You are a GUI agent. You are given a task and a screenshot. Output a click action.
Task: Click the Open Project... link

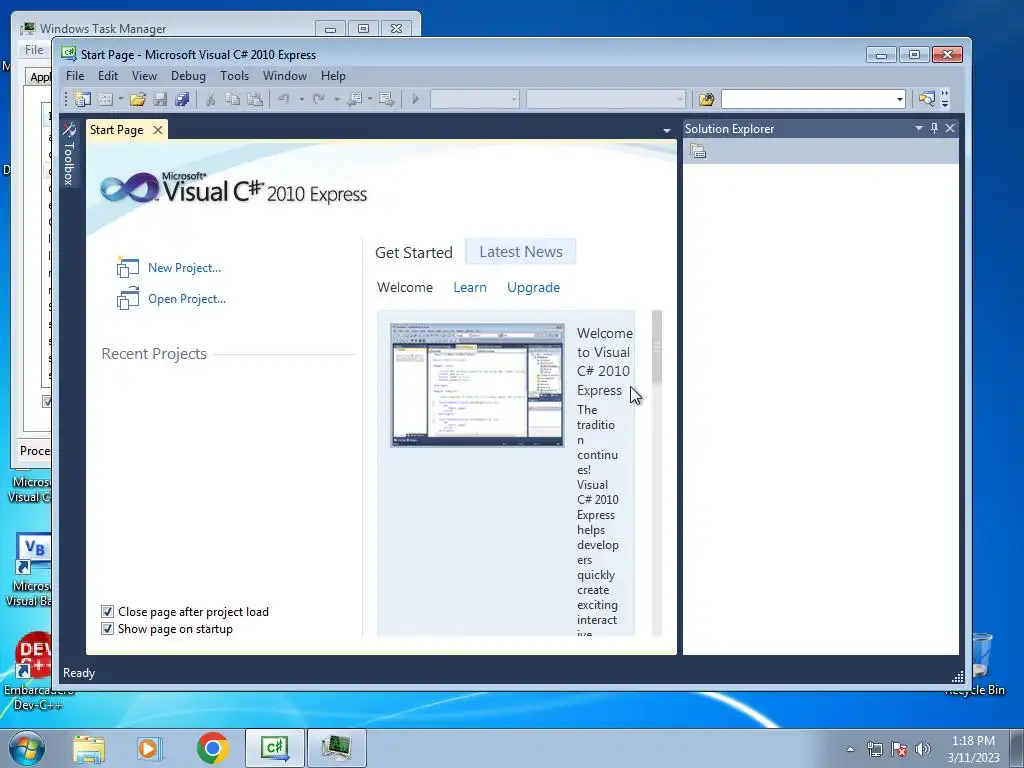187,298
